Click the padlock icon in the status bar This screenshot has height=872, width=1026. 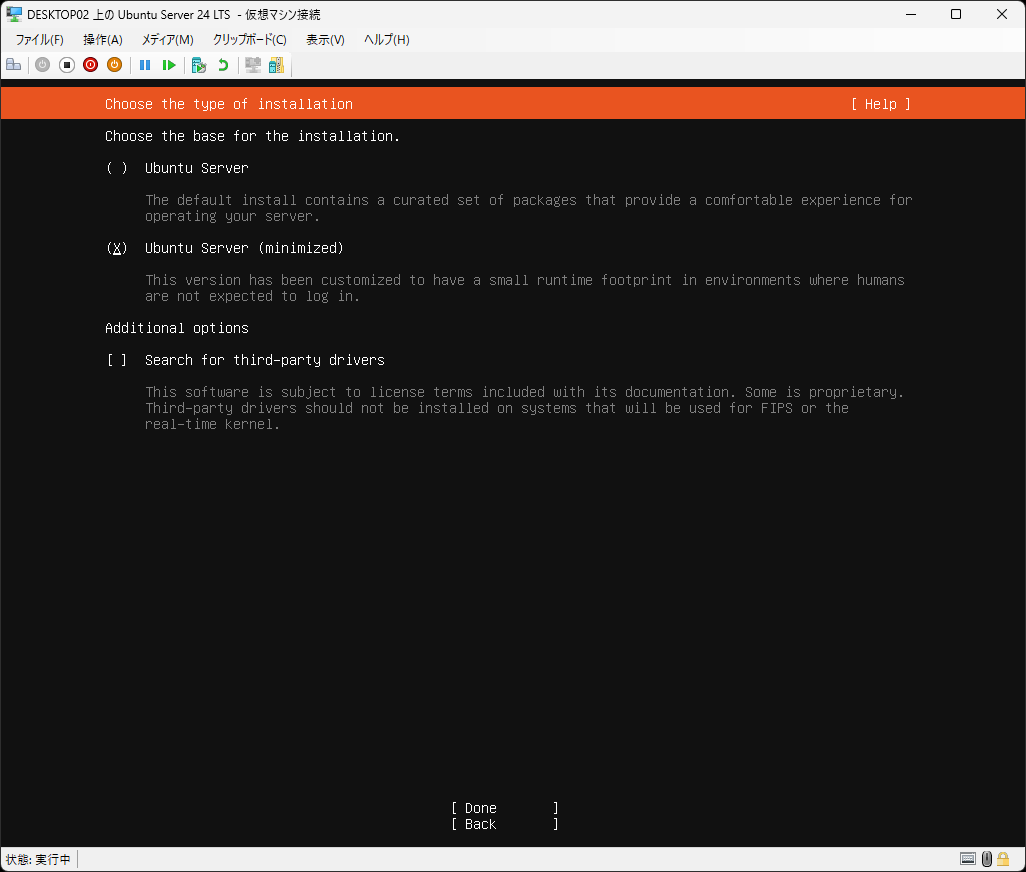coord(1003,858)
